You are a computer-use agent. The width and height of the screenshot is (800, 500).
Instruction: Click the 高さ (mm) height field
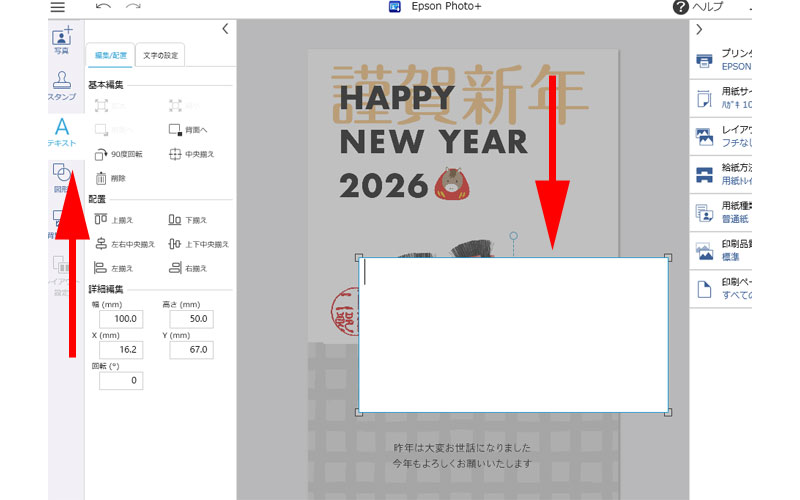[x=191, y=319]
